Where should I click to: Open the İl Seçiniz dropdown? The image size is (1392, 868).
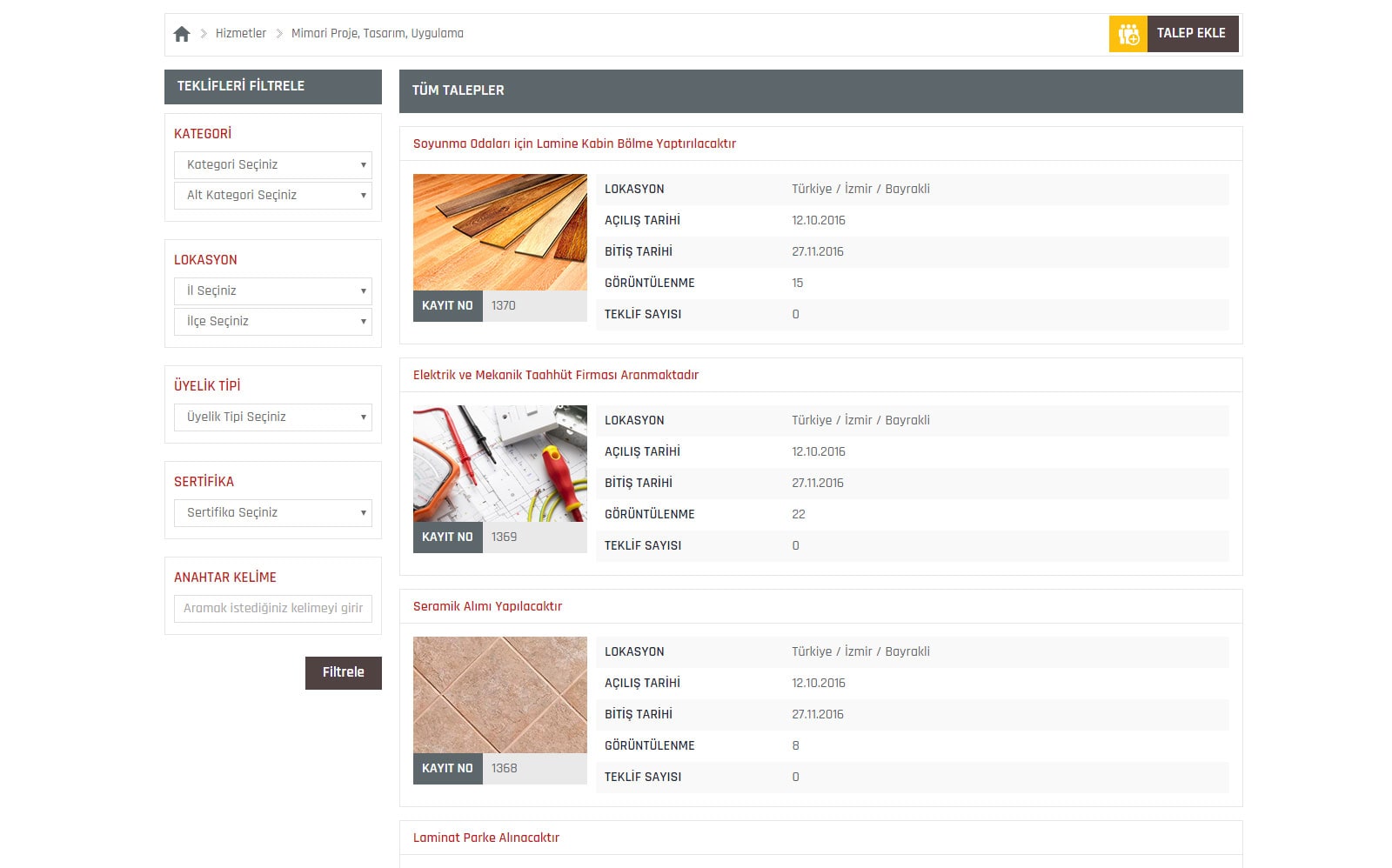[273, 291]
